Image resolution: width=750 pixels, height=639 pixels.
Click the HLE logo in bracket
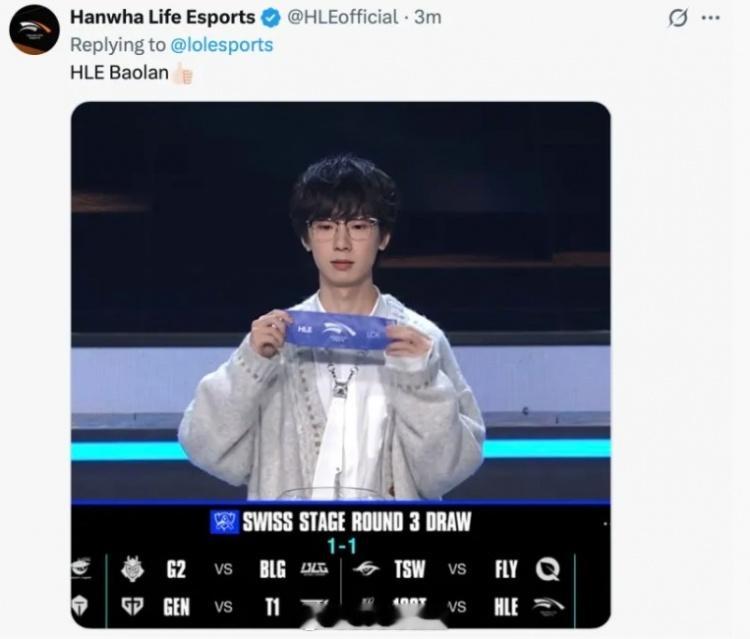(548, 606)
